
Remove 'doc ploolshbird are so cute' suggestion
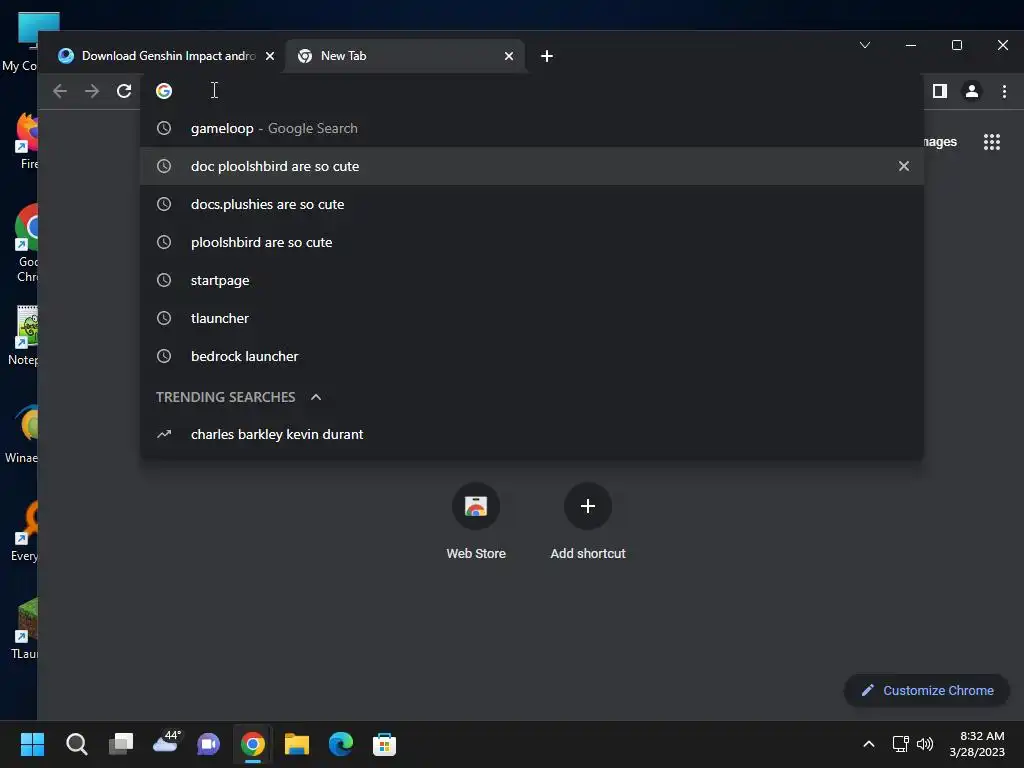pos(904,166)
